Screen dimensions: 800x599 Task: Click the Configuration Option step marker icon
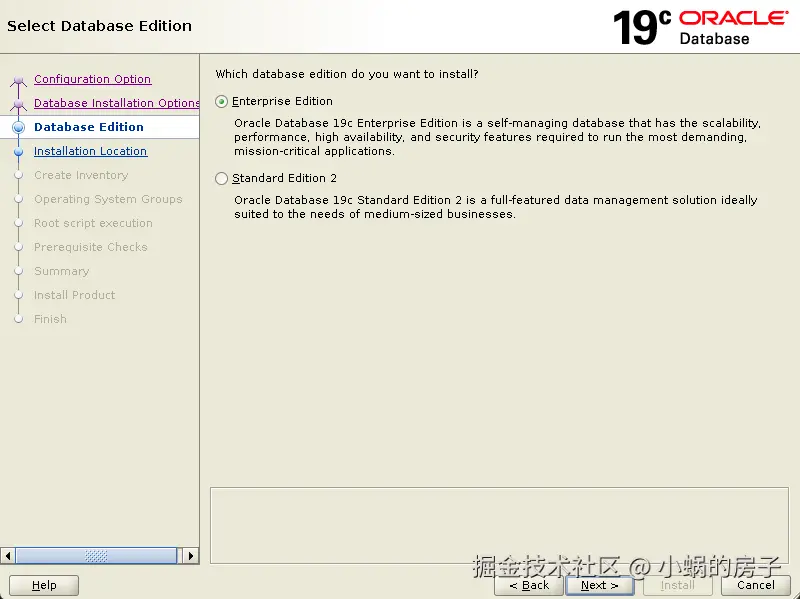18,80
